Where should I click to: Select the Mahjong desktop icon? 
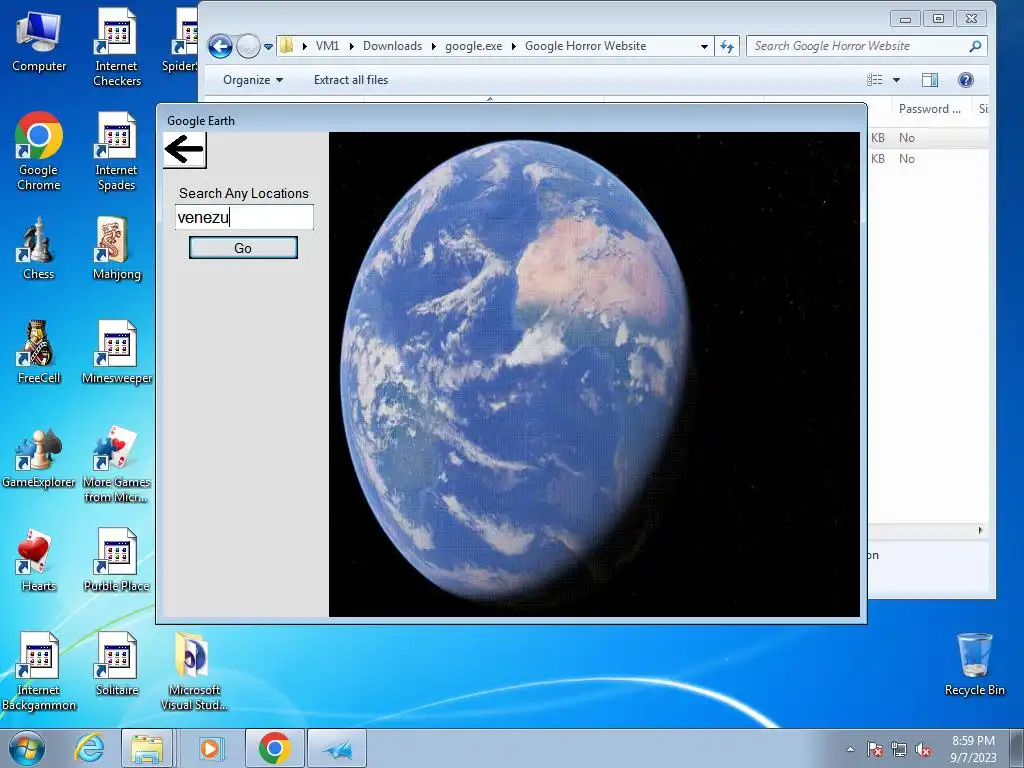(x=117, y=248)
